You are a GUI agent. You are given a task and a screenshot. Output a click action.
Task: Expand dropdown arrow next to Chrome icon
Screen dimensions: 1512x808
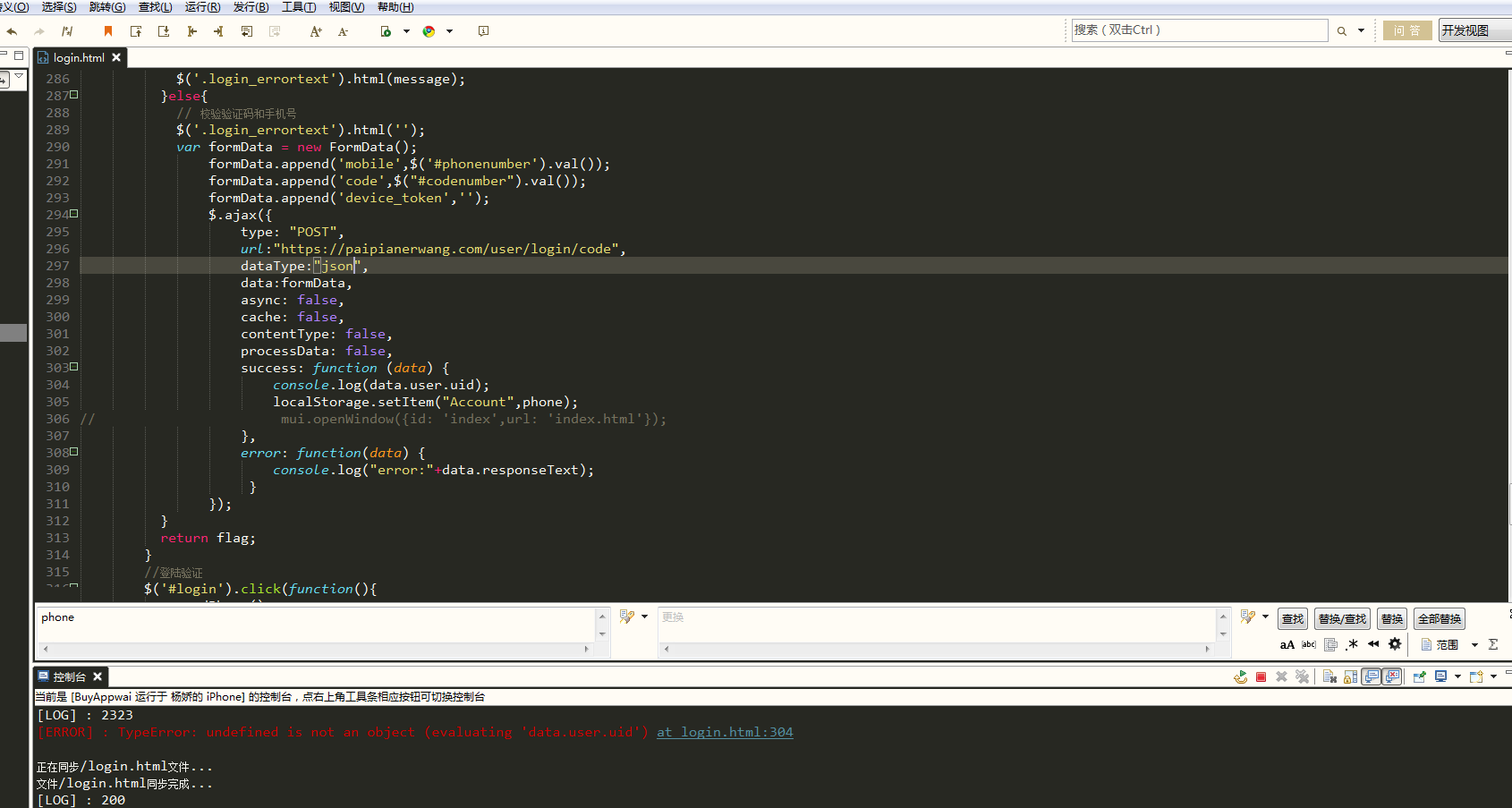449,31
